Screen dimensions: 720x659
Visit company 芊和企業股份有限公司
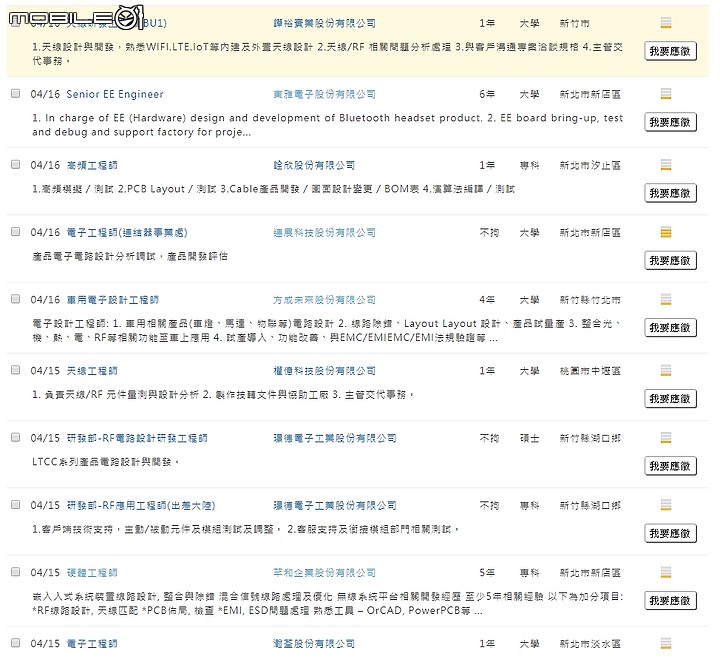[x=324, y=573]
